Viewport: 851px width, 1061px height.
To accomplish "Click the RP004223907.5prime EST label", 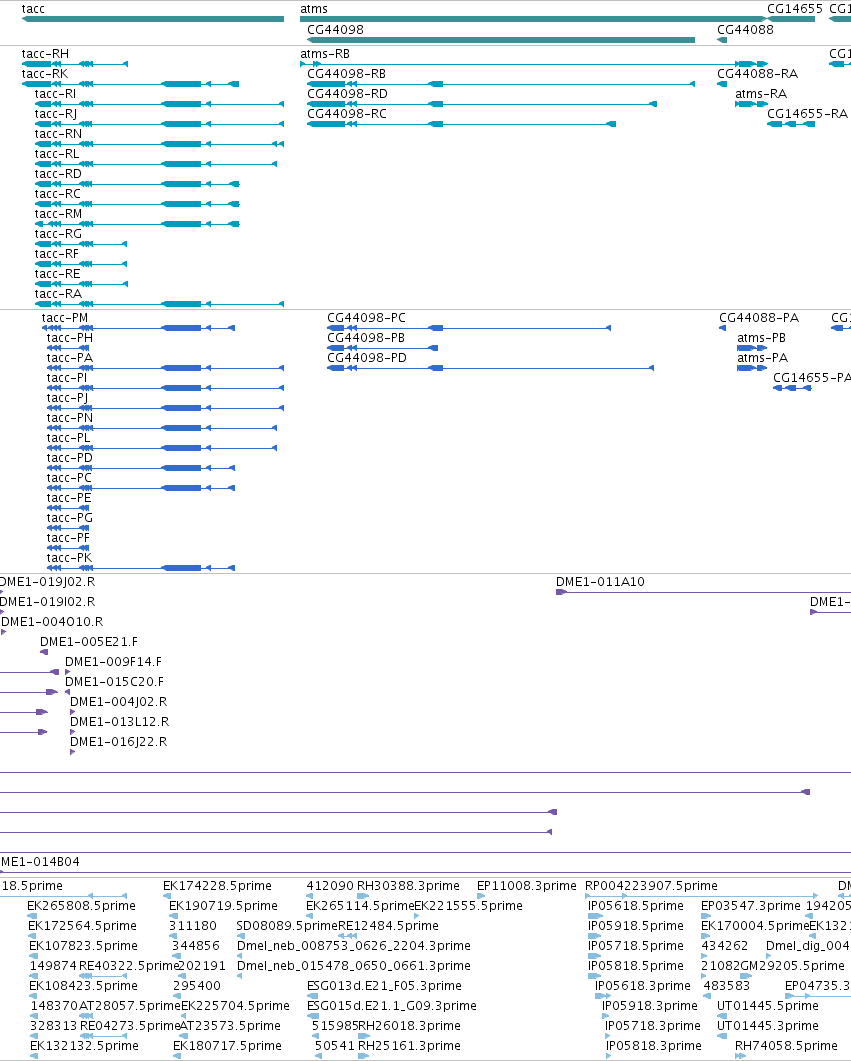I will point(651,886).
